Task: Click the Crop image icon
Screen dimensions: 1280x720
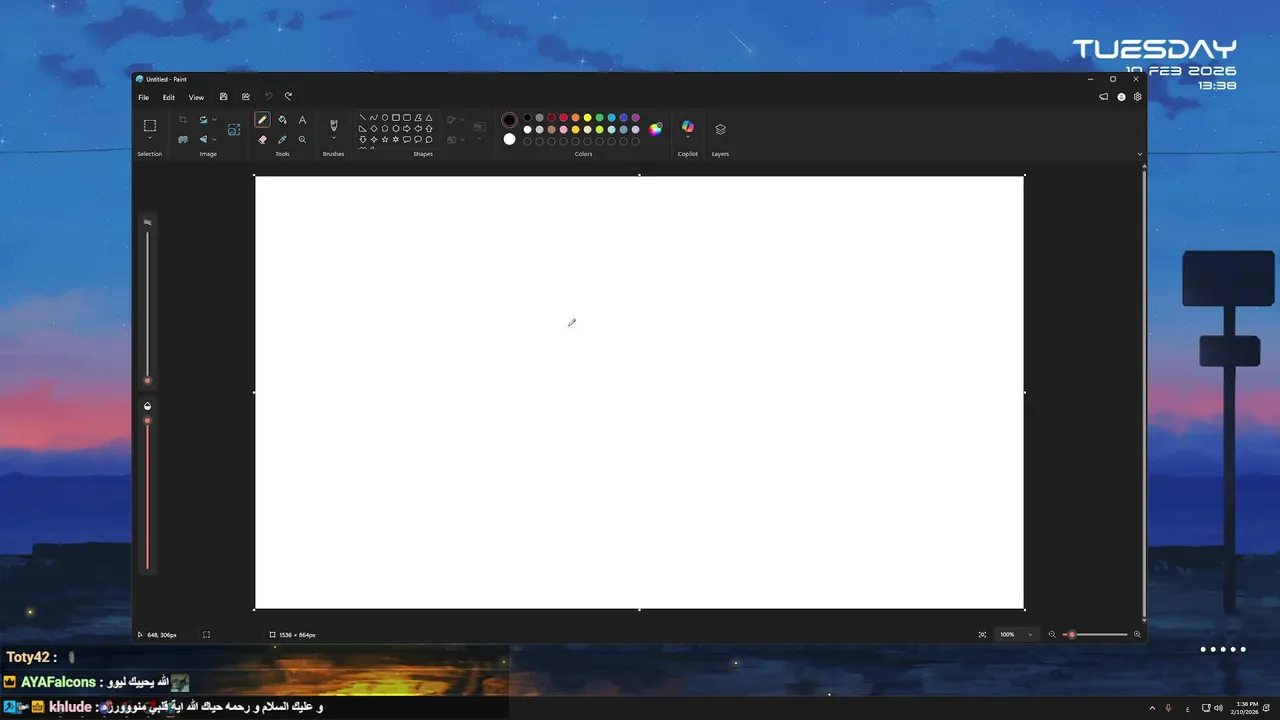Action: coord(182,119)
